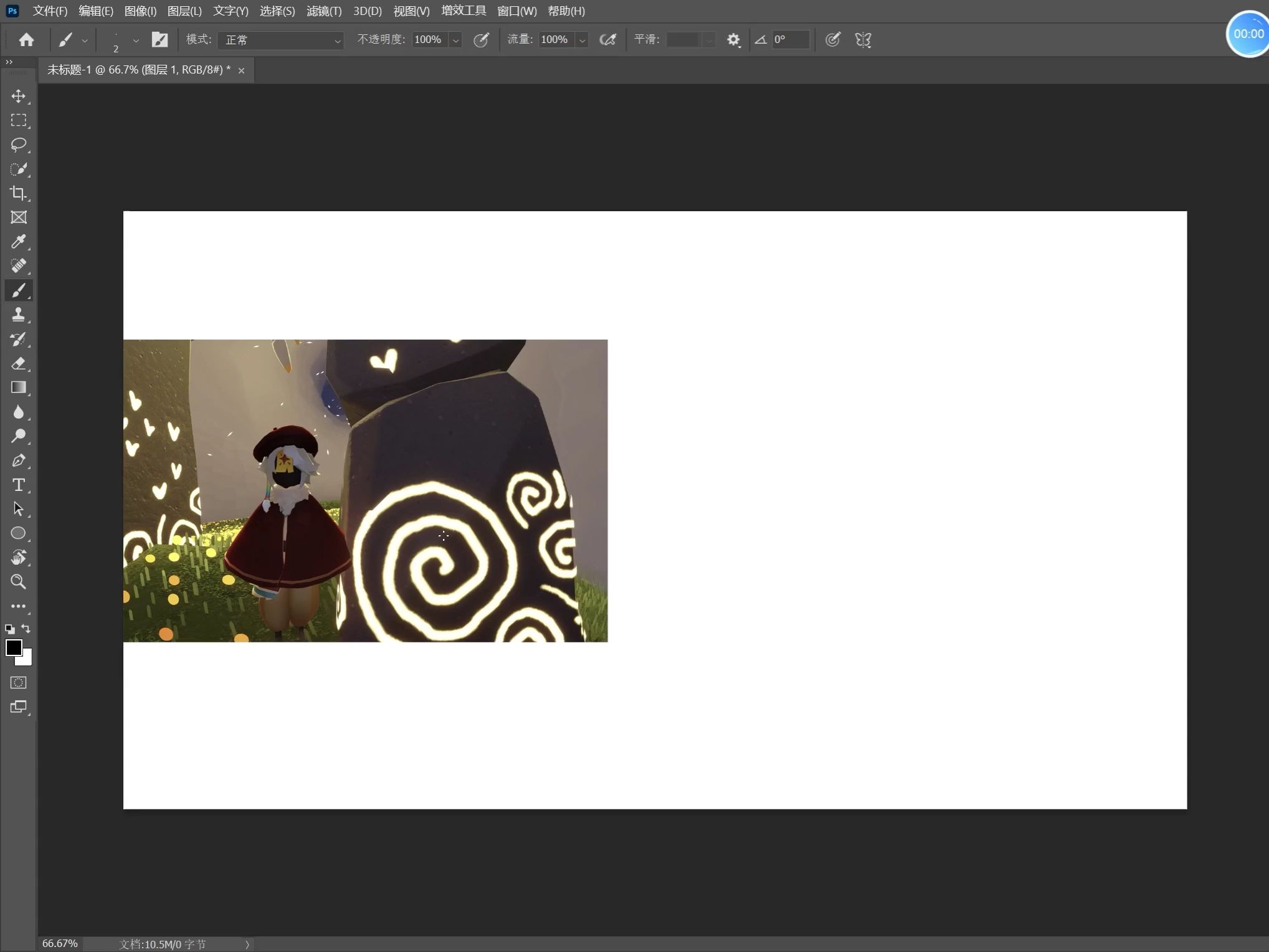
Task: Select the History Brush tool
Action: point(19,339)
